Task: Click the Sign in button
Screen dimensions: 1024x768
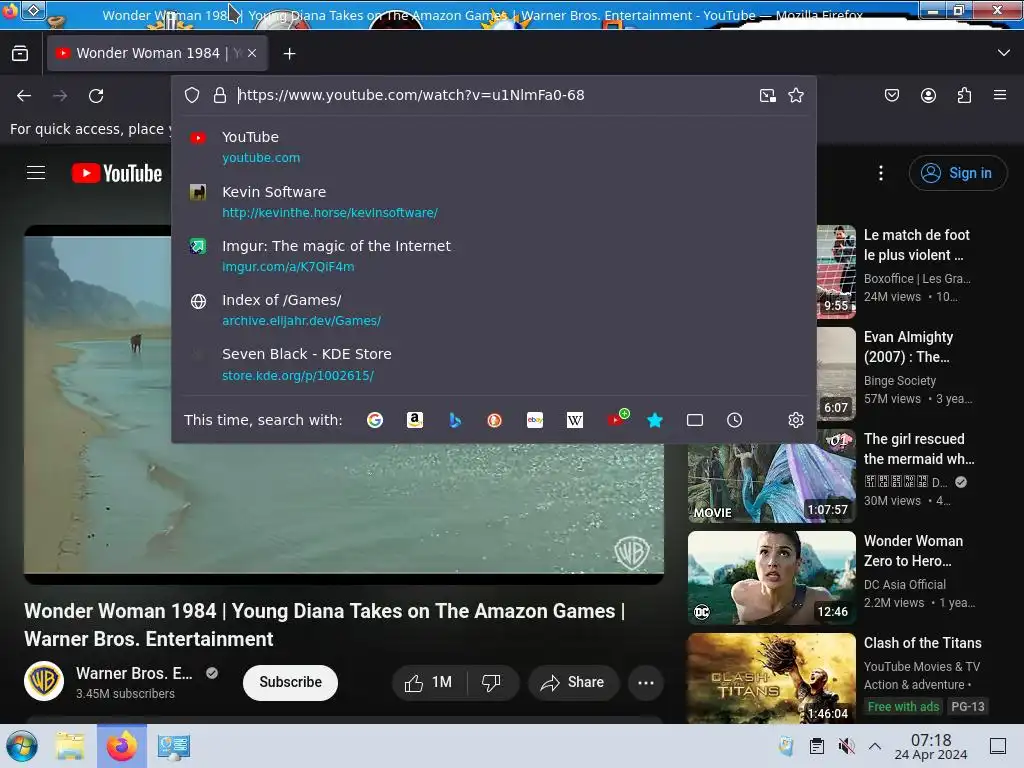Action: point(957,173)
